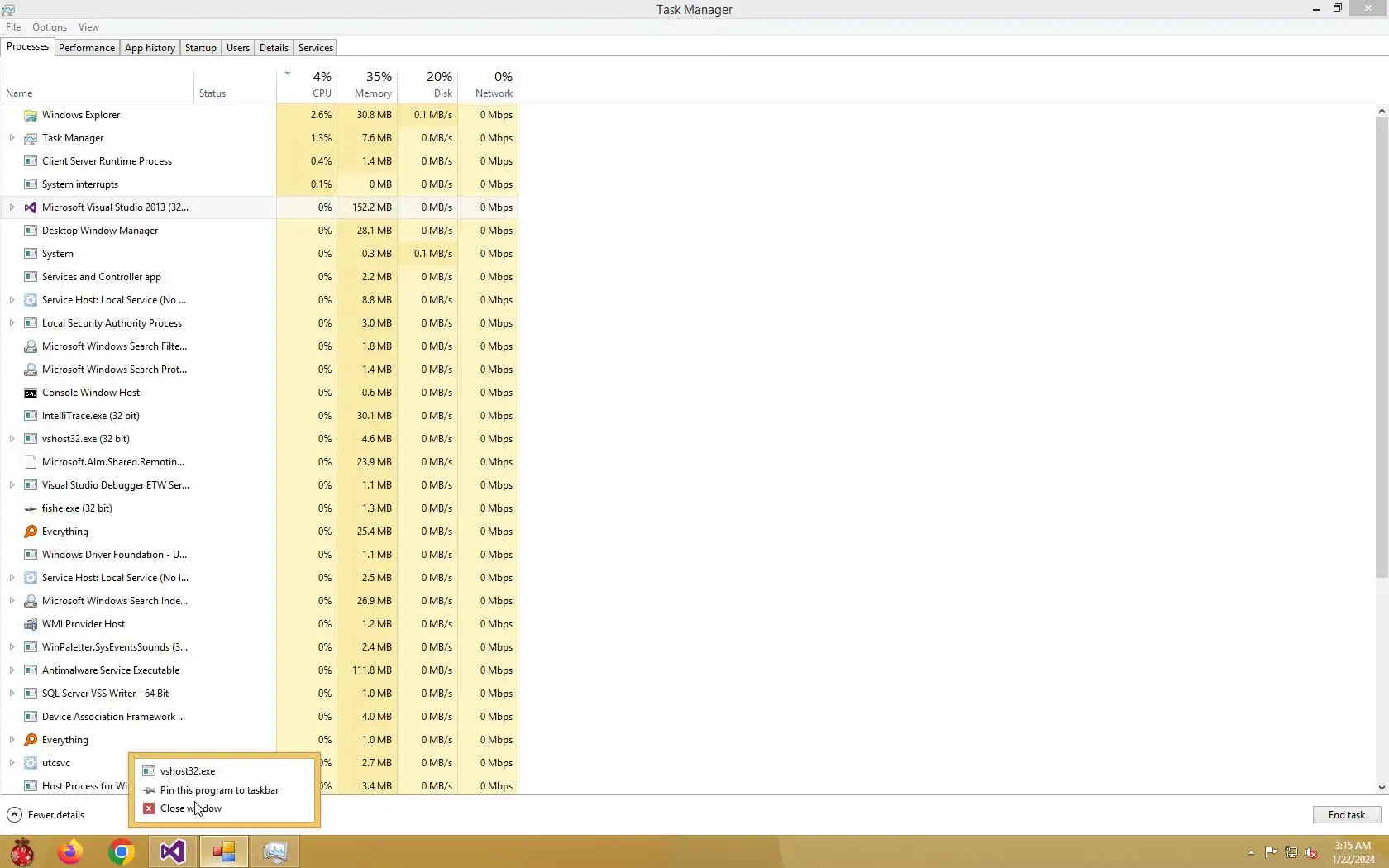1389x868 pixels.
Task: Click the Task Manager taskbar icon
Action: [x=275, y=851]
